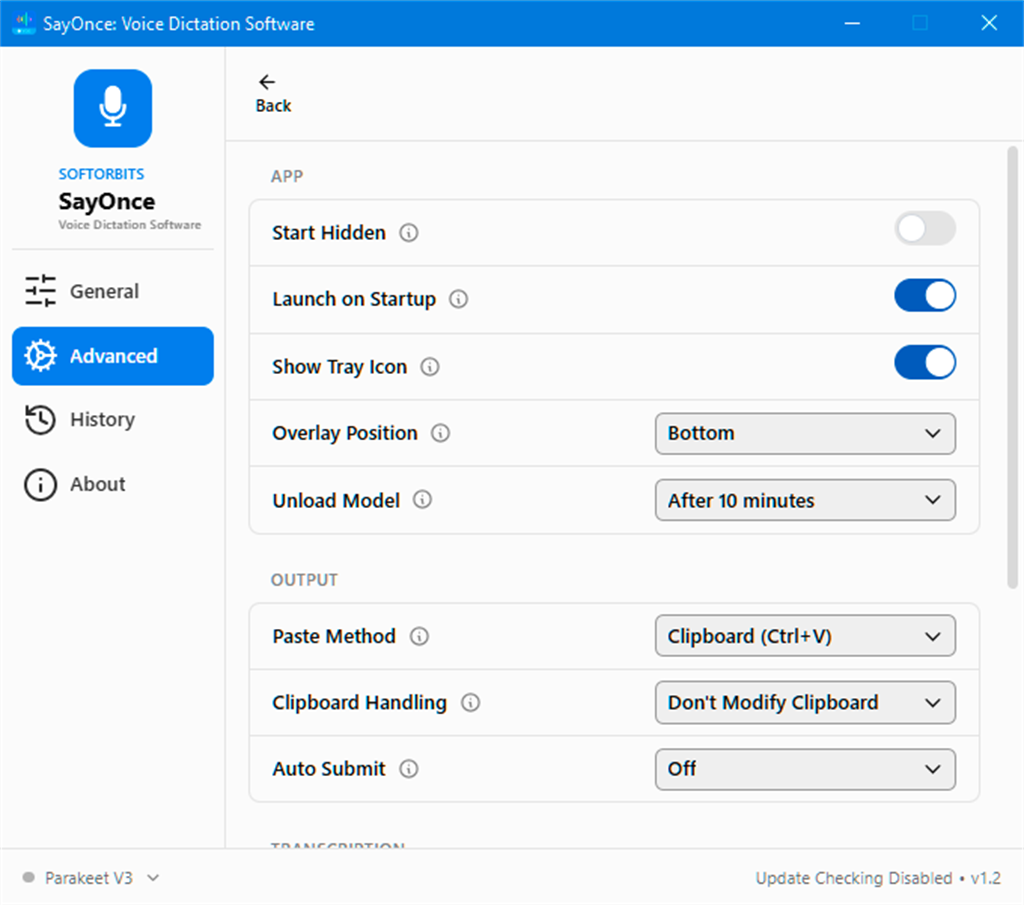This screenshot has width=1024, height=905.
Task: Show info tooltip for Show Tray Icon
Action: coord(430,366)
